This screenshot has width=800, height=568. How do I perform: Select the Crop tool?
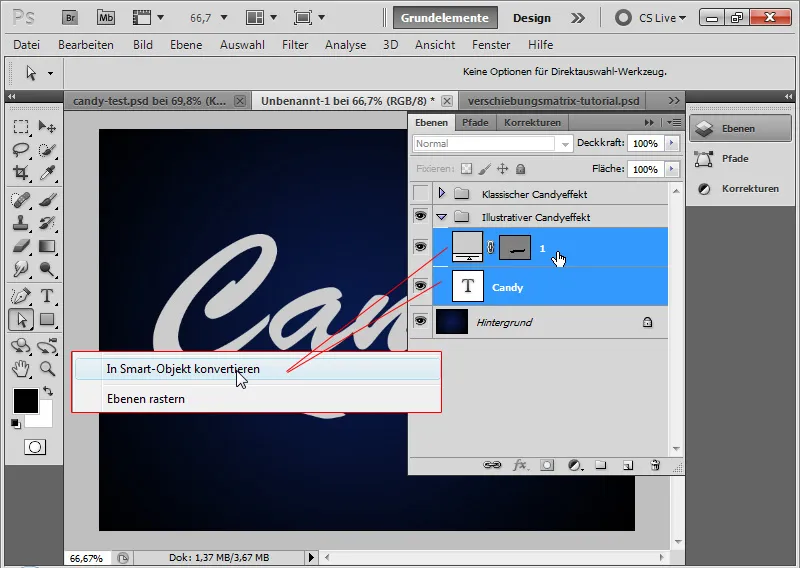pos(21,172)
